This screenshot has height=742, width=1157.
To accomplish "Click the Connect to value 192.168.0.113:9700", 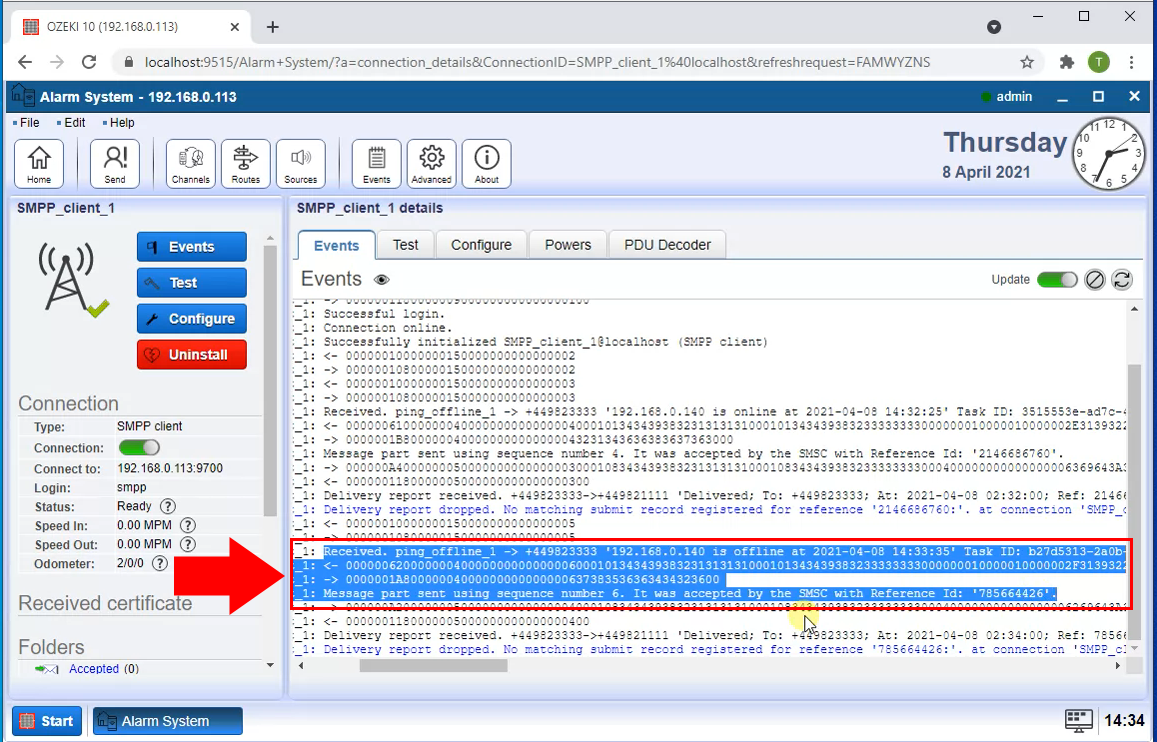I will click(x=170, y=468).
